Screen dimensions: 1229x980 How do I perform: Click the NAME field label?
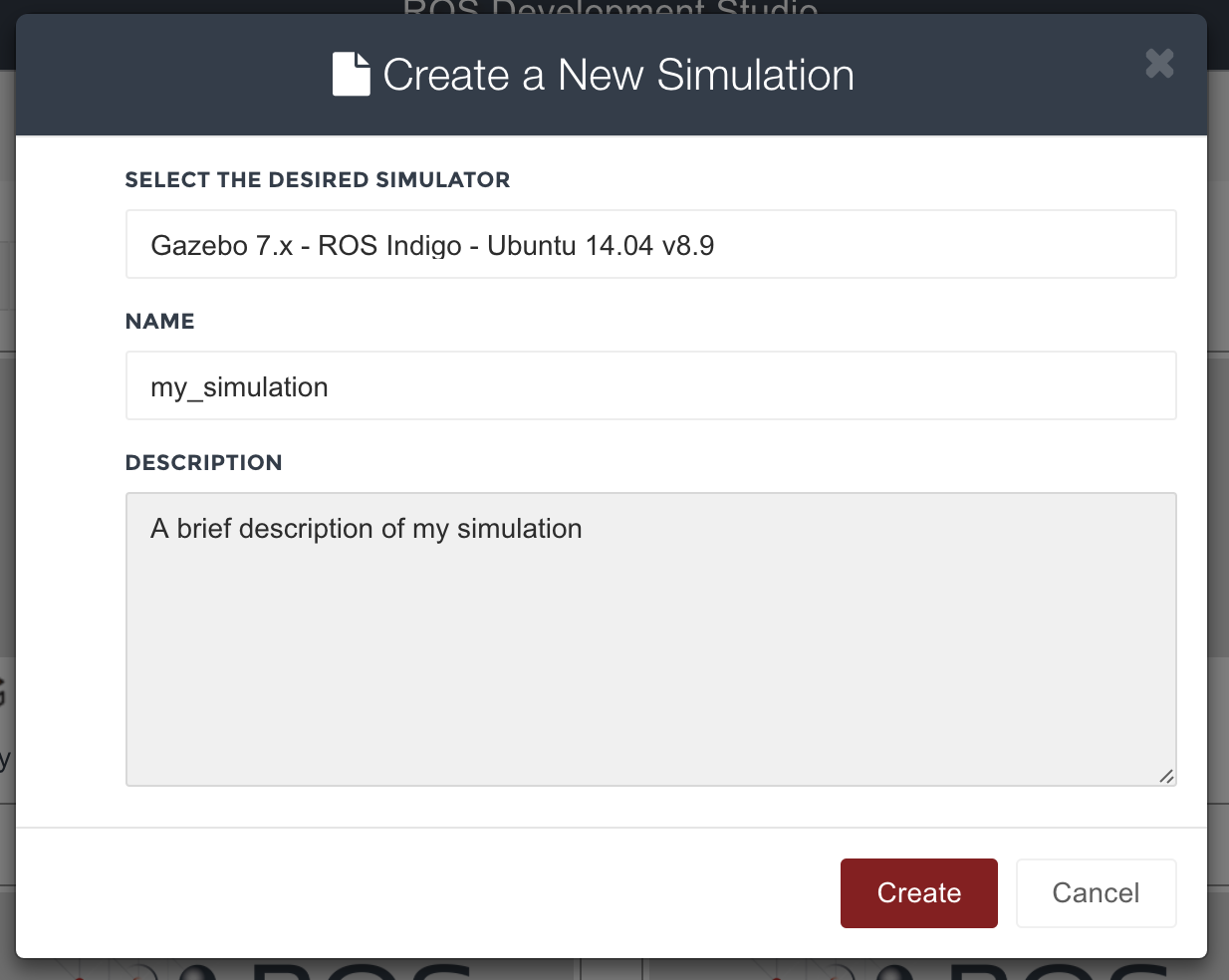pyautogui.click(x=159, y=322)
